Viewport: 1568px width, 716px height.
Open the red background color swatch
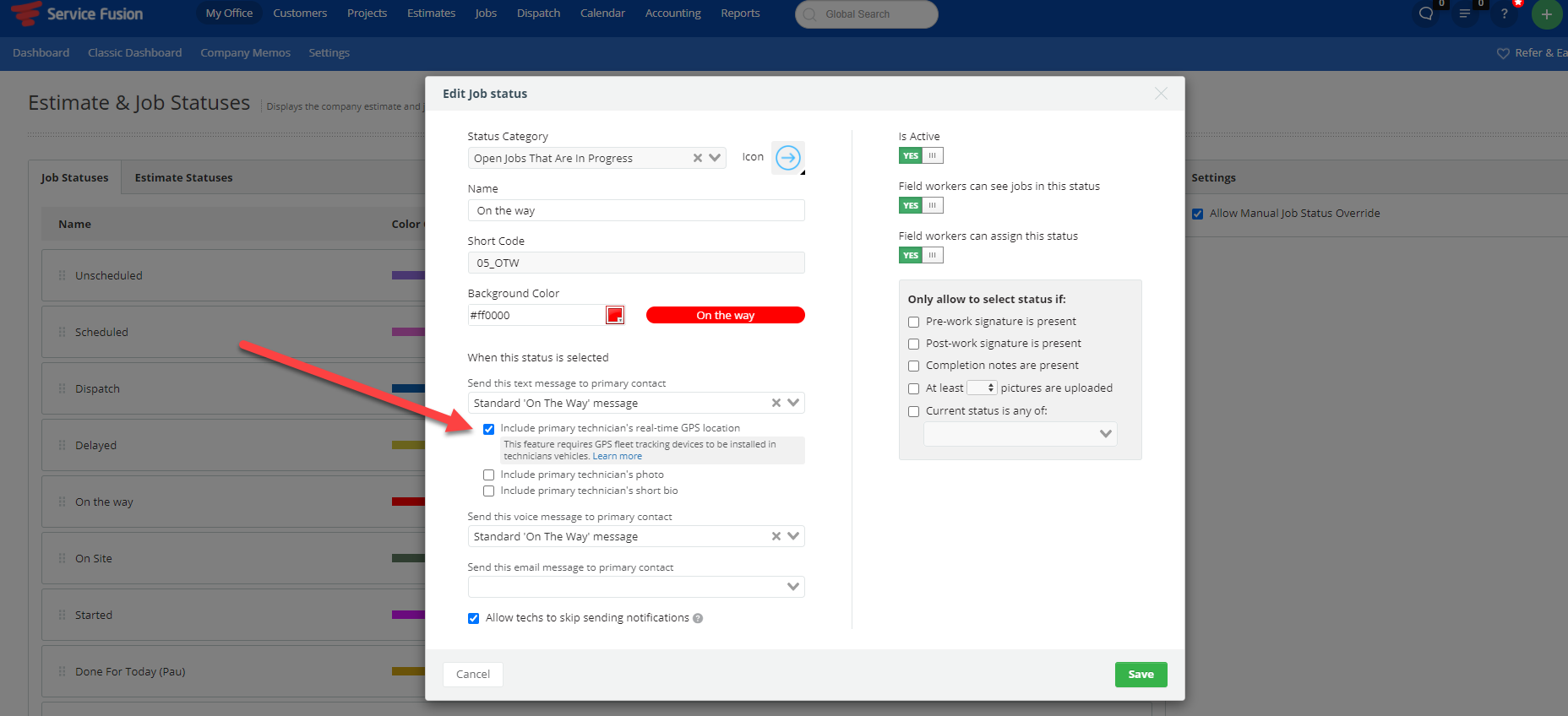pyautogui.click(x=615, y=315)
